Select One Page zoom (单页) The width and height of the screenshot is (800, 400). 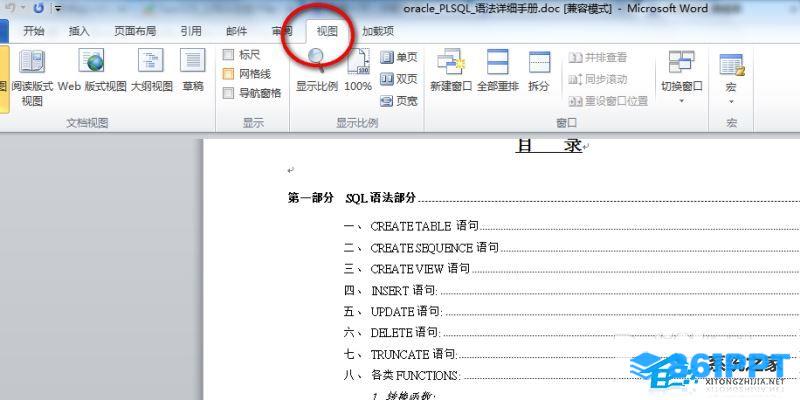(x=398, y=57)
